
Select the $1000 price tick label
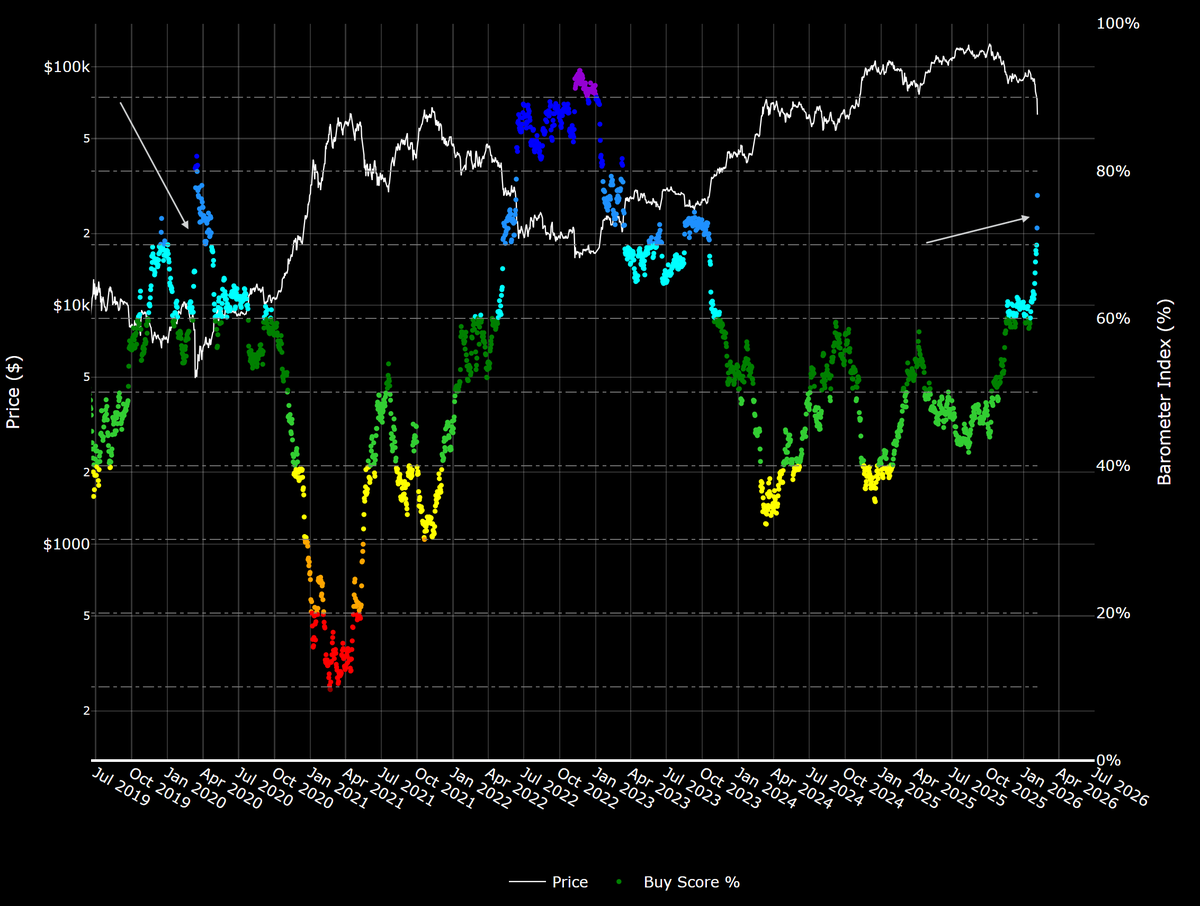[x=69, y=543]
